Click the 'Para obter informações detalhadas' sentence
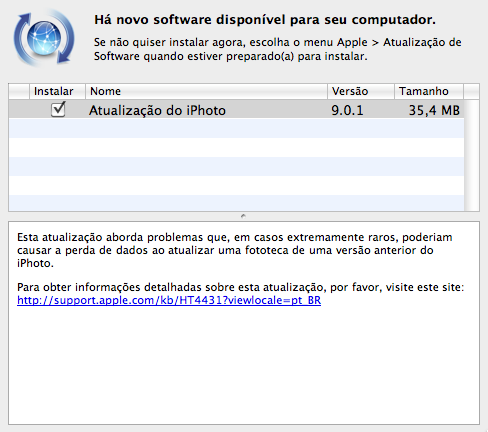This screenshot has width=488, height=432. [x=240, y=287]
